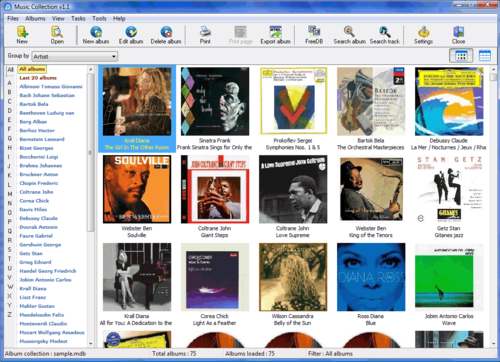
Task: Open the Group by Artist dropdown
Action: coord(75,56)
